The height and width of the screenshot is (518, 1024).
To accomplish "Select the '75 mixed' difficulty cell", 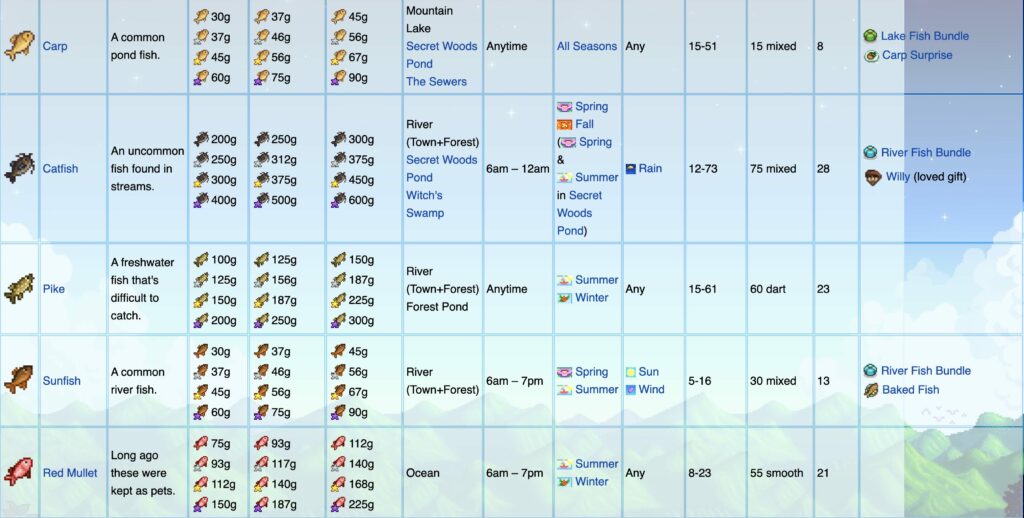I will [773, 169].
